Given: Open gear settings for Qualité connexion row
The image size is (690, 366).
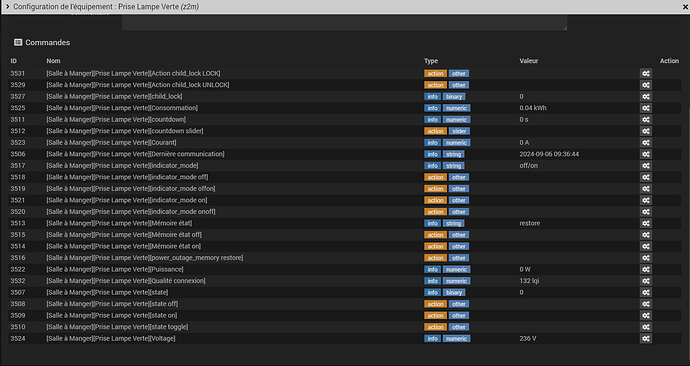Looking at the screenshot, I should click(646, 281).
